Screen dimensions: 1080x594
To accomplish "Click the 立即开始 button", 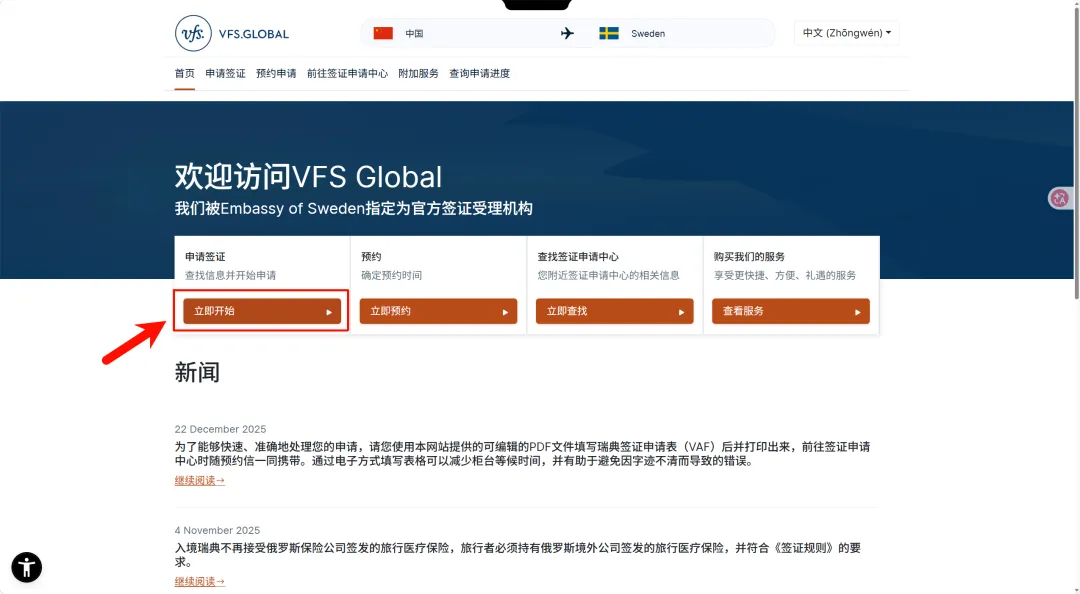I will (262, 311).
